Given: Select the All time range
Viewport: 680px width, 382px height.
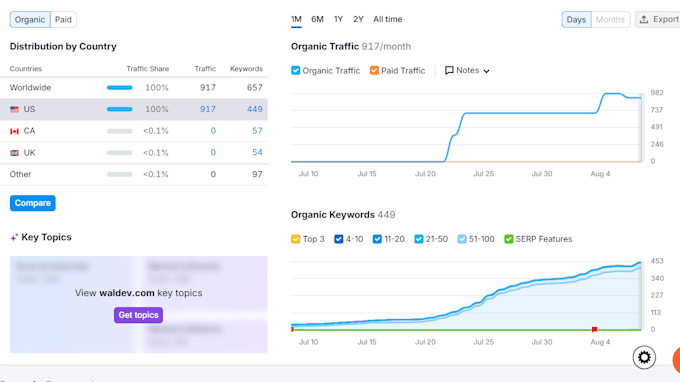Looking at the screenshot, I should 388,19.
